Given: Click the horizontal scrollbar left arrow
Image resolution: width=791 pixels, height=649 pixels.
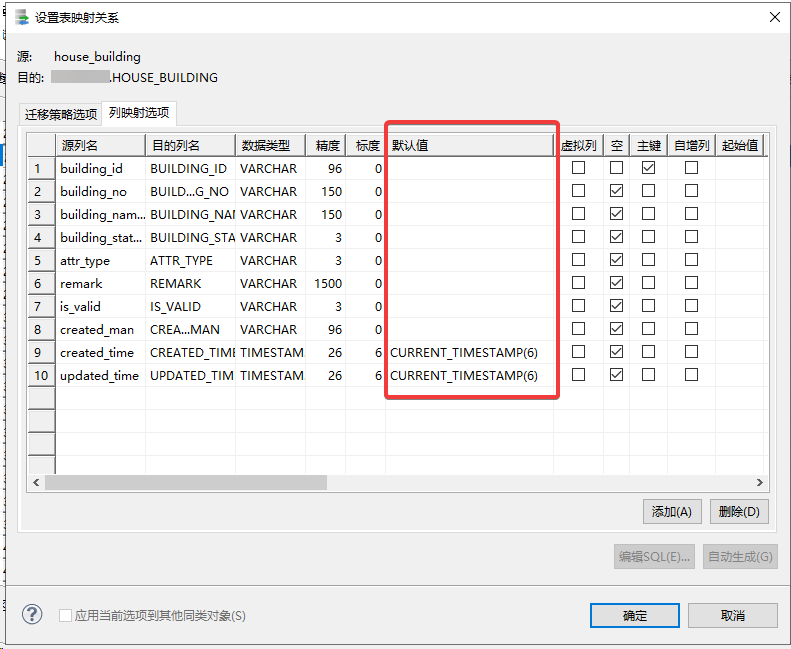Looking at the screenshot, I should [x=36, y=482].
